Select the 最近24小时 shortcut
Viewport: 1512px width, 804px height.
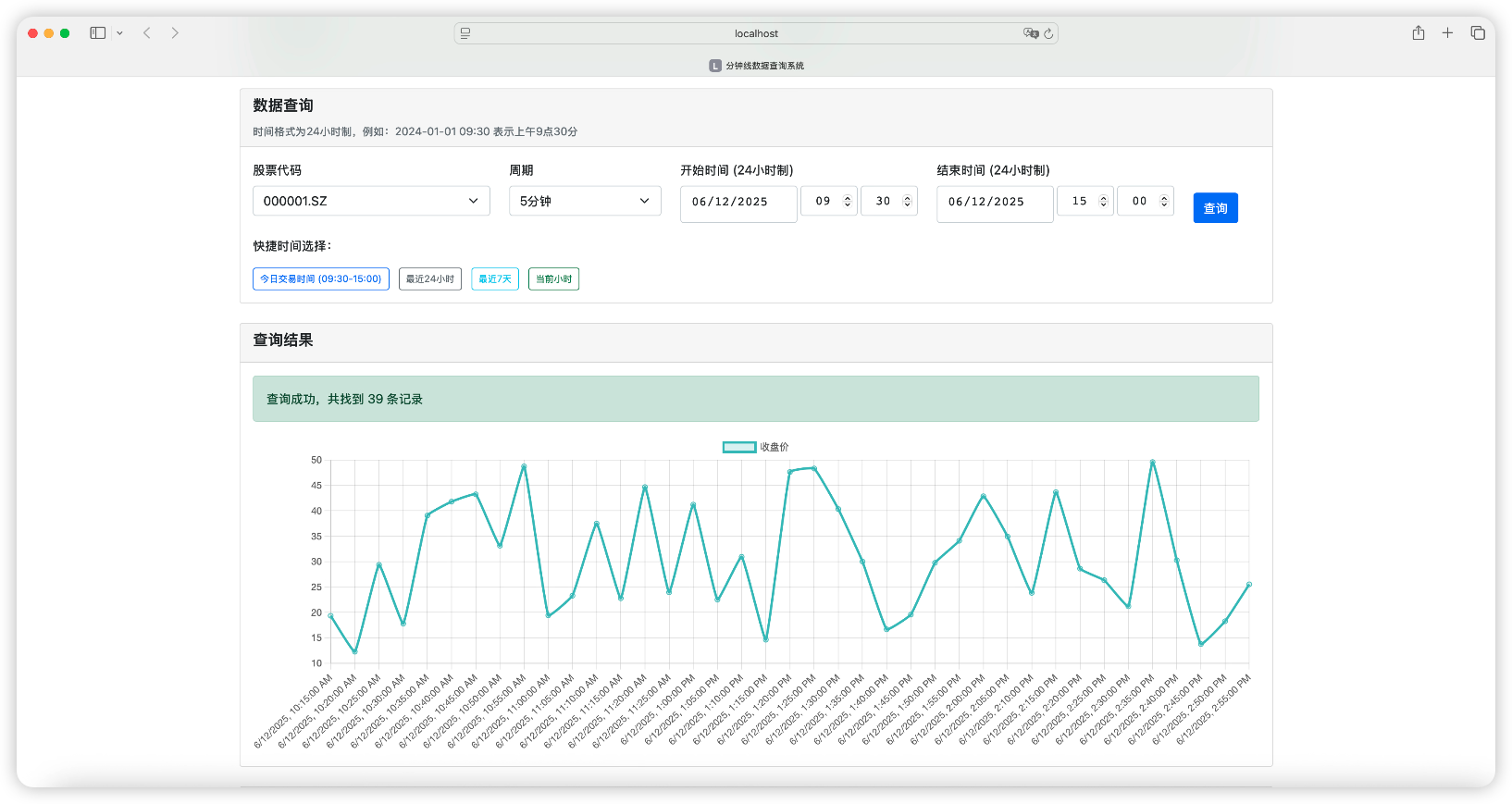[x=430, y=278]
